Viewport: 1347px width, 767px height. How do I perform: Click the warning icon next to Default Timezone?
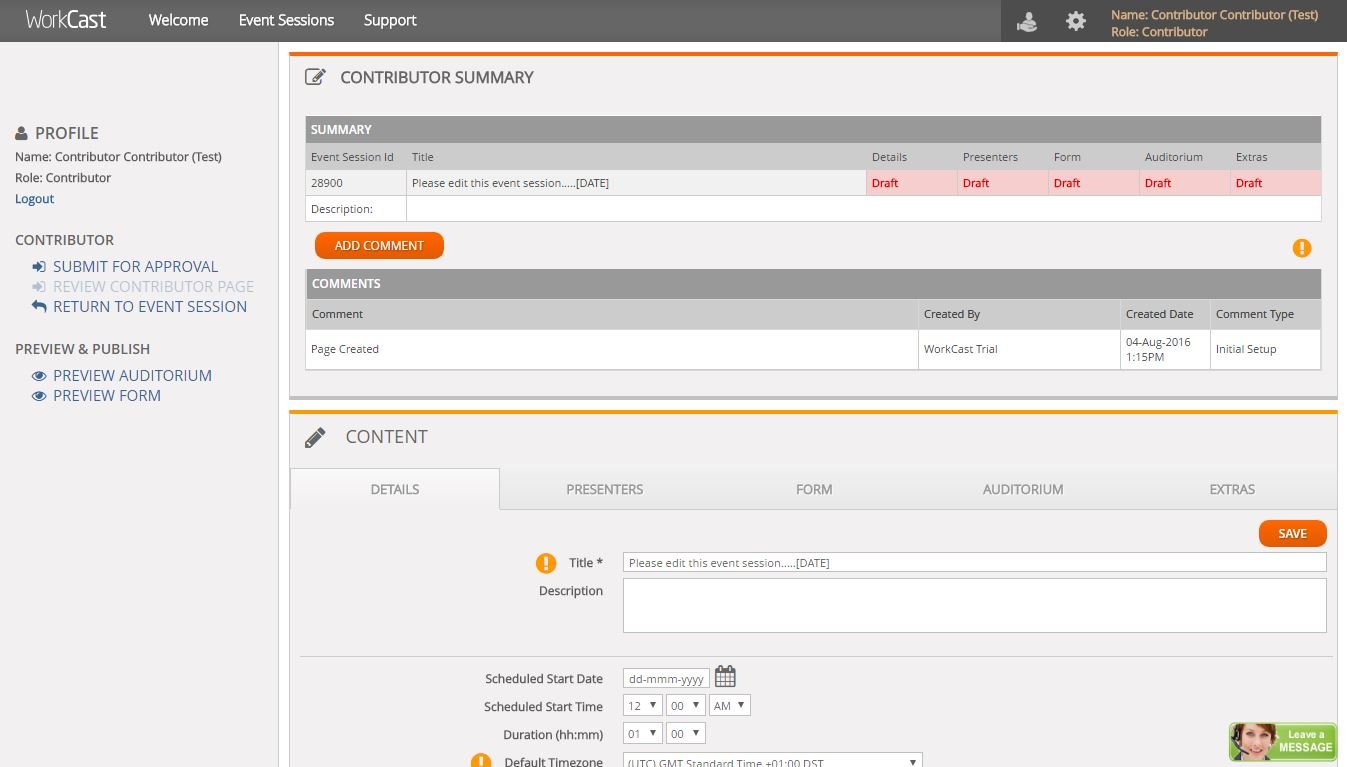[481, 761]
